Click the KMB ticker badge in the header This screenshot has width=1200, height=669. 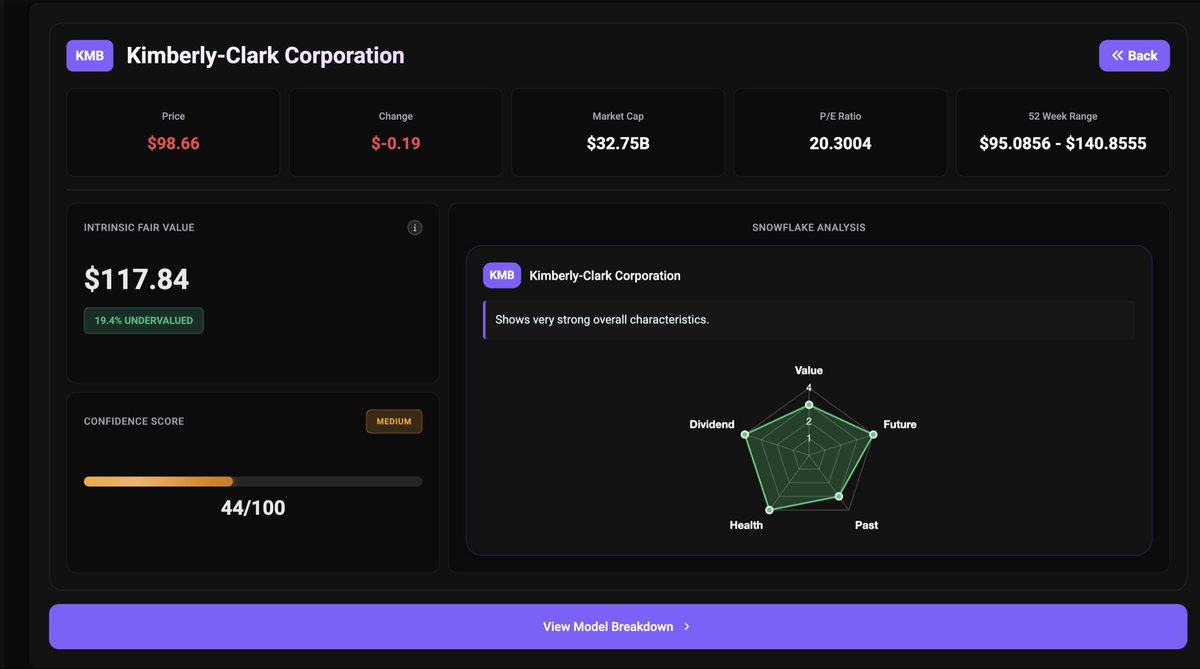pyautogui.click(x=90, y=56)
